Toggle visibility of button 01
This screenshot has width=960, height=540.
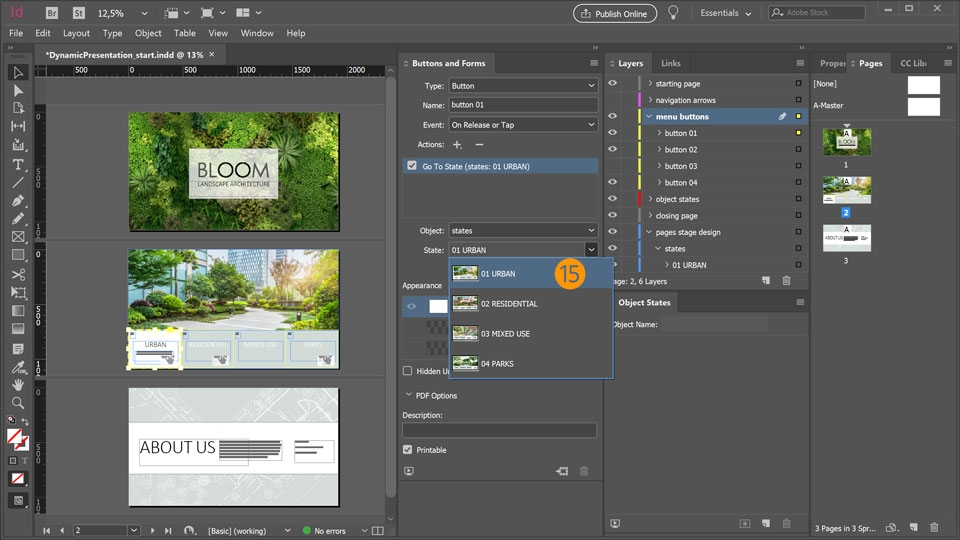click(612, 132)
